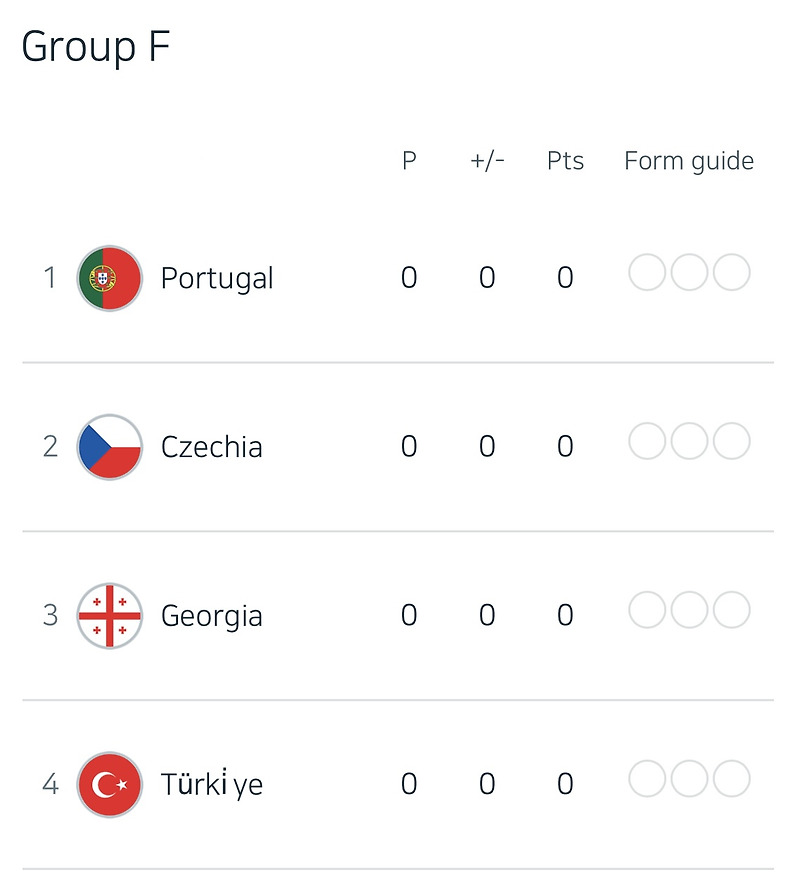The height and width of the screenshot is (896, 800).
Task: Select Portugal's first form guide circle
Action: pyautogui.click(x=647, y=272)
